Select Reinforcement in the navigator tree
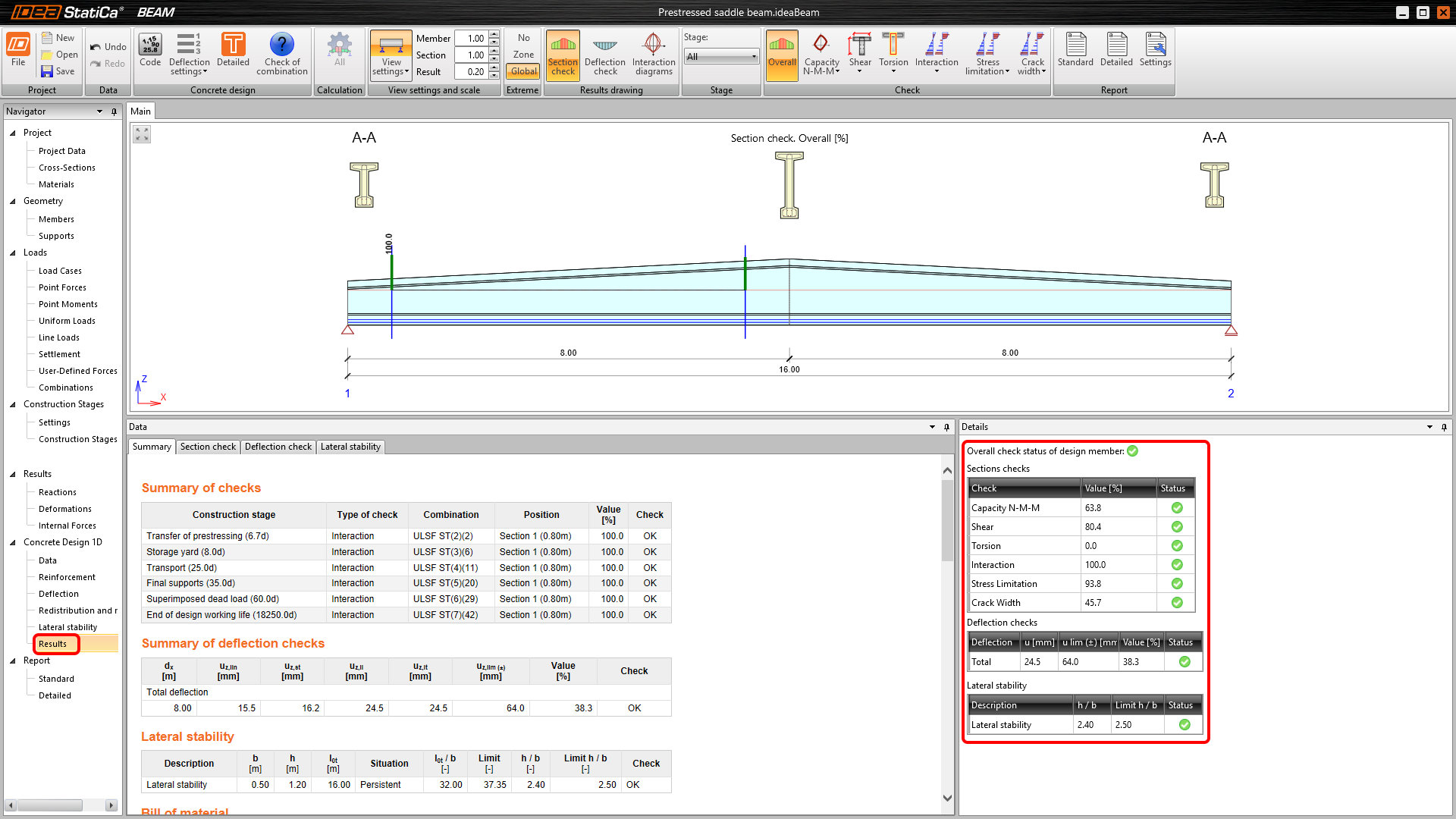Viewport: 1456px width, 819px height. tap(67, 577)
